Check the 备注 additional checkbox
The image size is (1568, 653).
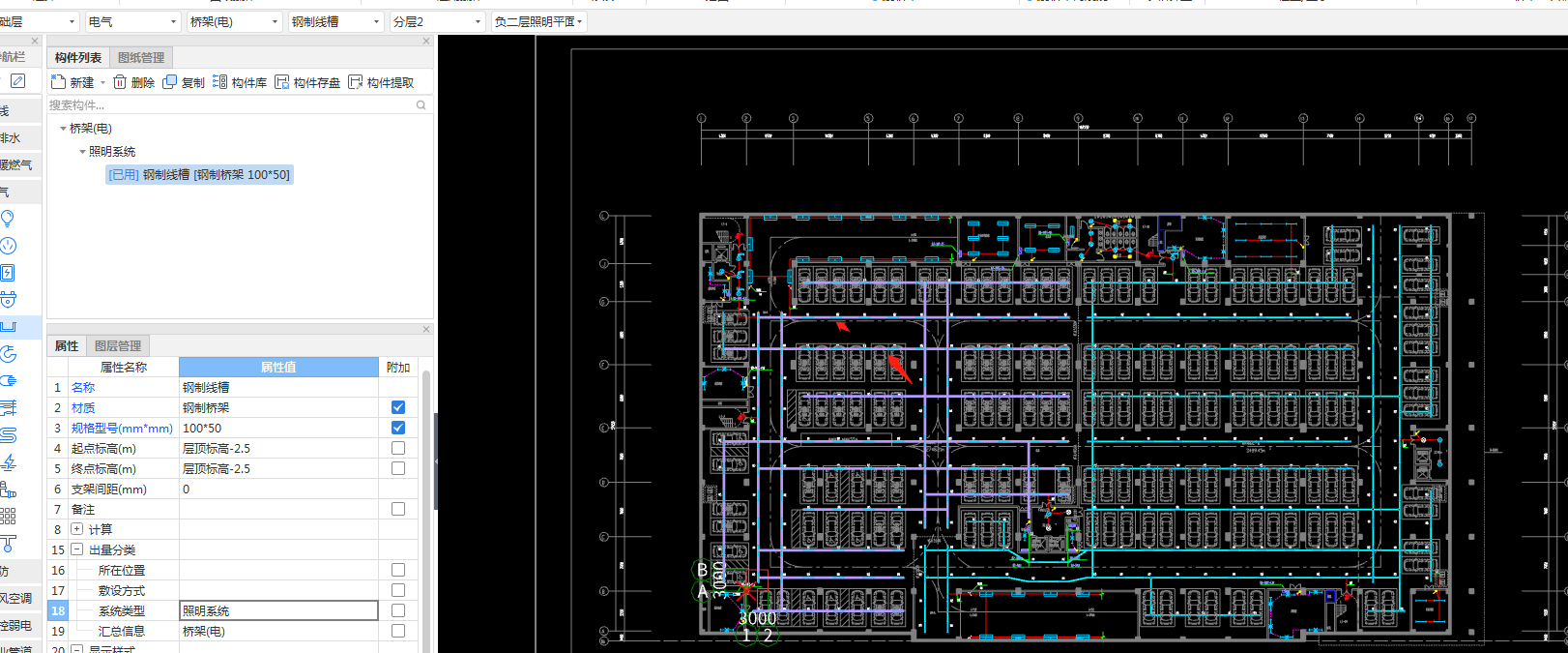click(x=398, y=509)
